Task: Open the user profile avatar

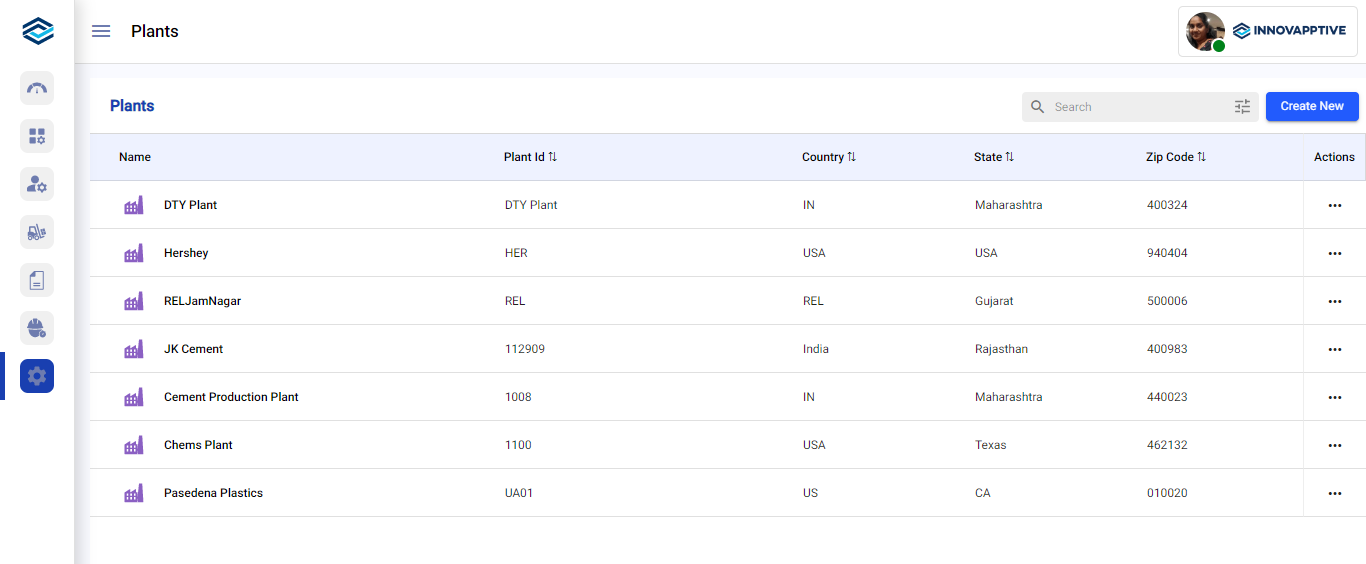Action: pyautogui.click(x=1205, y=31)
